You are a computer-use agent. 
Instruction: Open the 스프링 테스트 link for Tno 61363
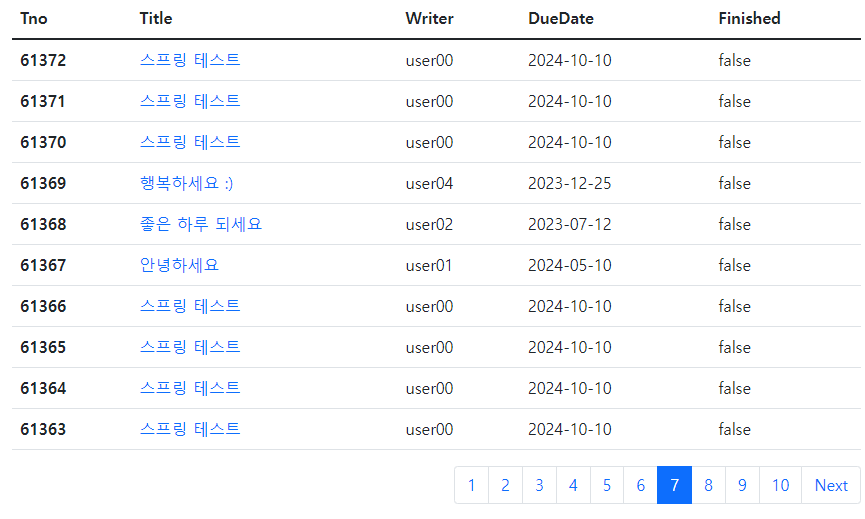(x=190, y=429)
